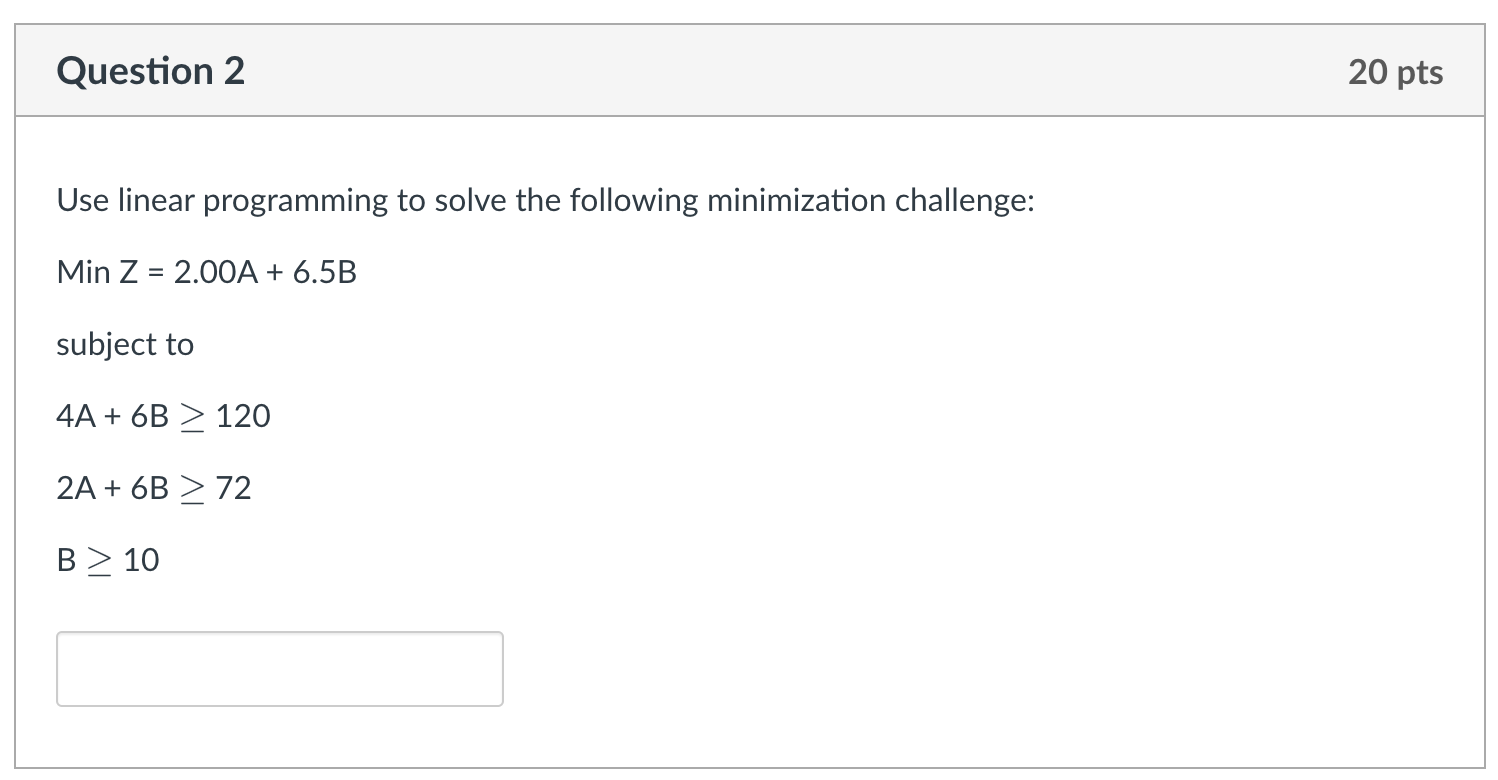
Task: Click the 4A + 6B constraint line
Action: point(163,416)
